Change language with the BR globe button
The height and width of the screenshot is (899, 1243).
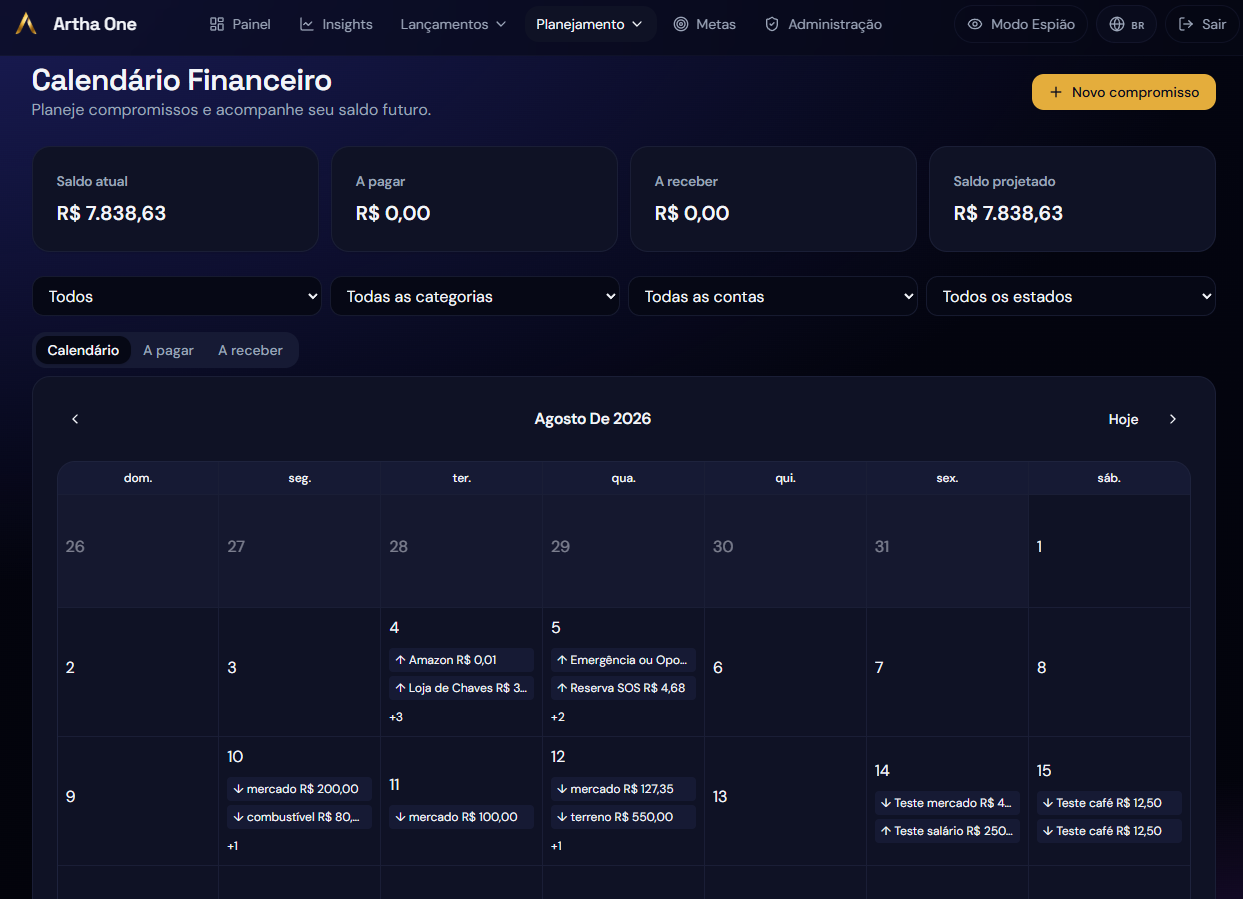click(1127, 24)
